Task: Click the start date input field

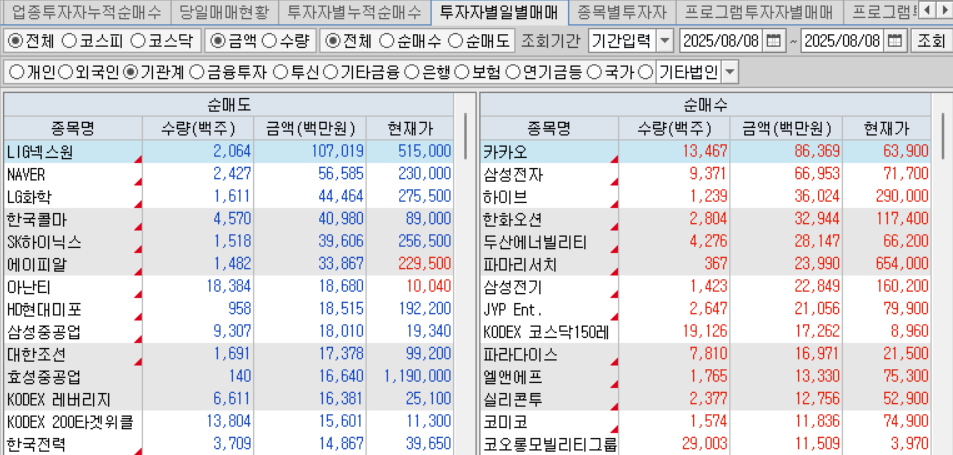Action: click(721, 41)
